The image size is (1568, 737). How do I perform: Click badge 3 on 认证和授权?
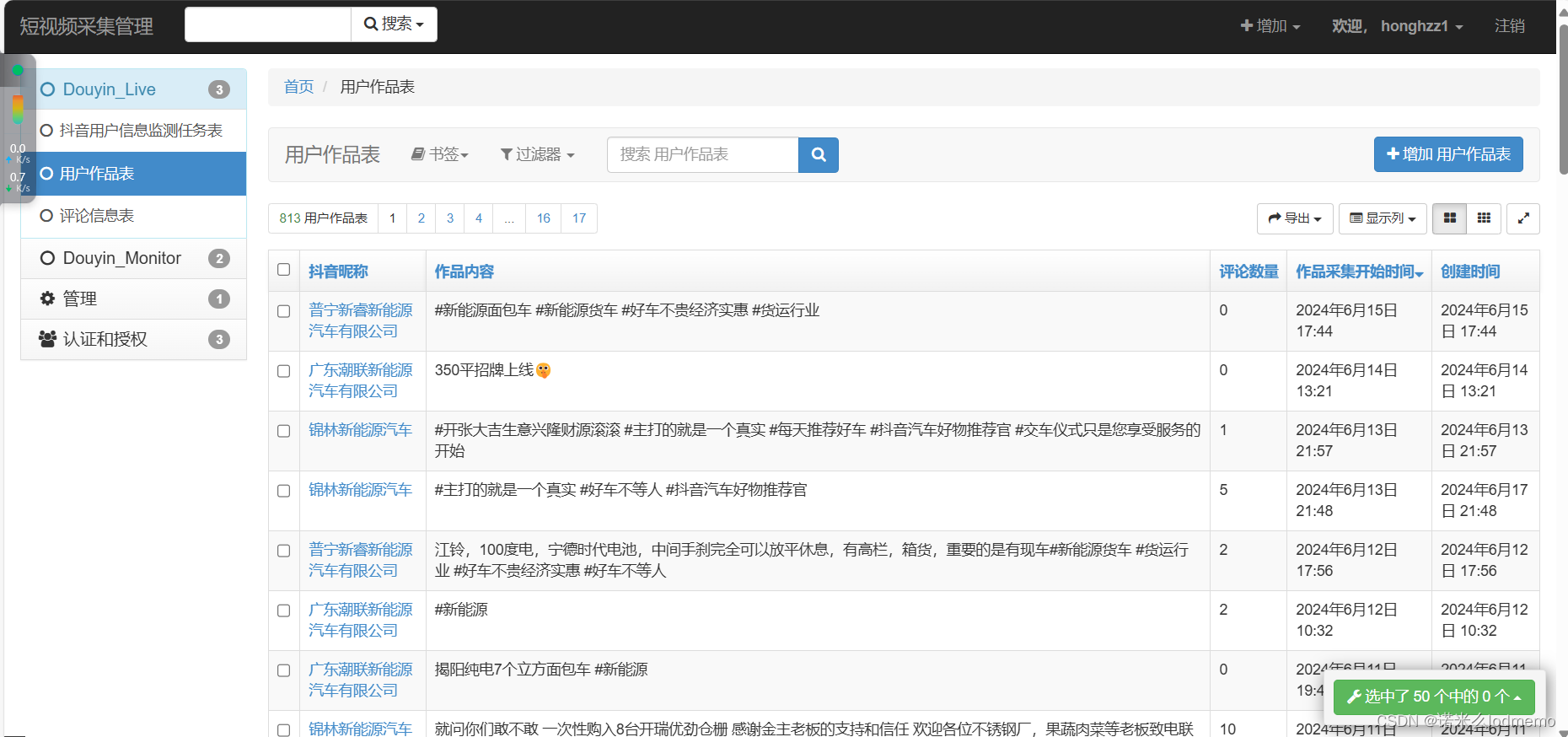click(219, 339)
